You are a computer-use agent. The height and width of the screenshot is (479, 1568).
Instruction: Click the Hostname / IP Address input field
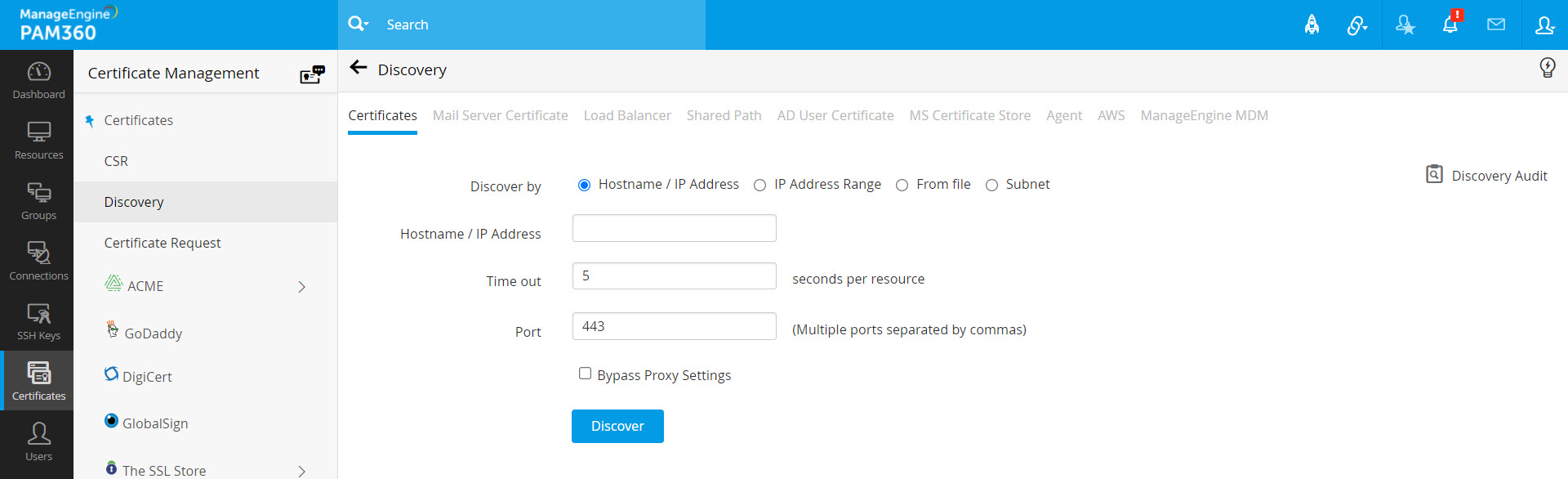pos(674,228)
